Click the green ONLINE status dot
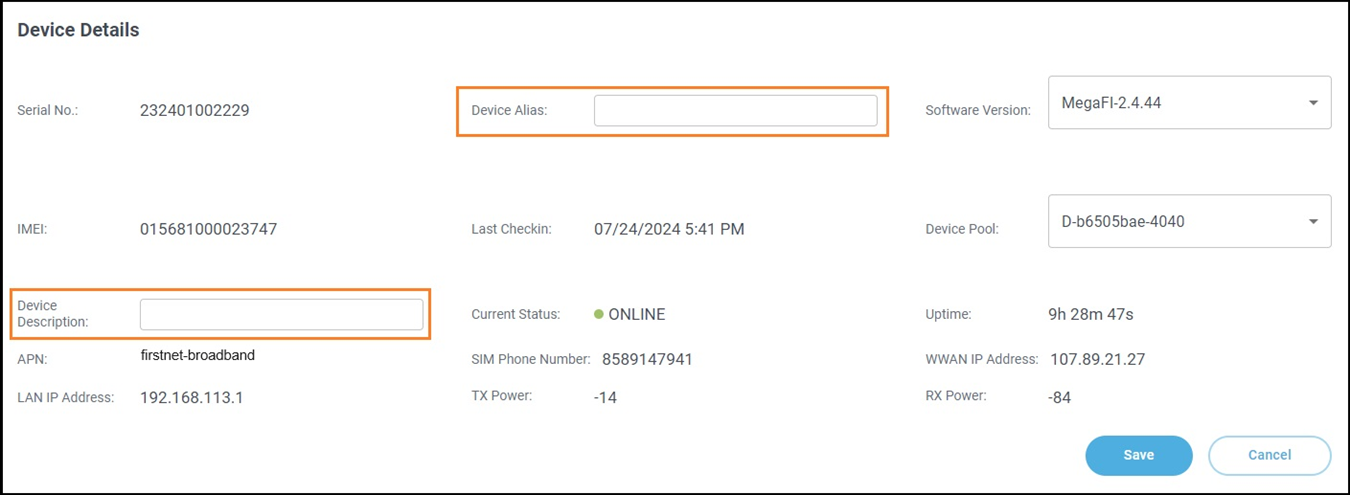1350x495 pixels. click(598, 314)
